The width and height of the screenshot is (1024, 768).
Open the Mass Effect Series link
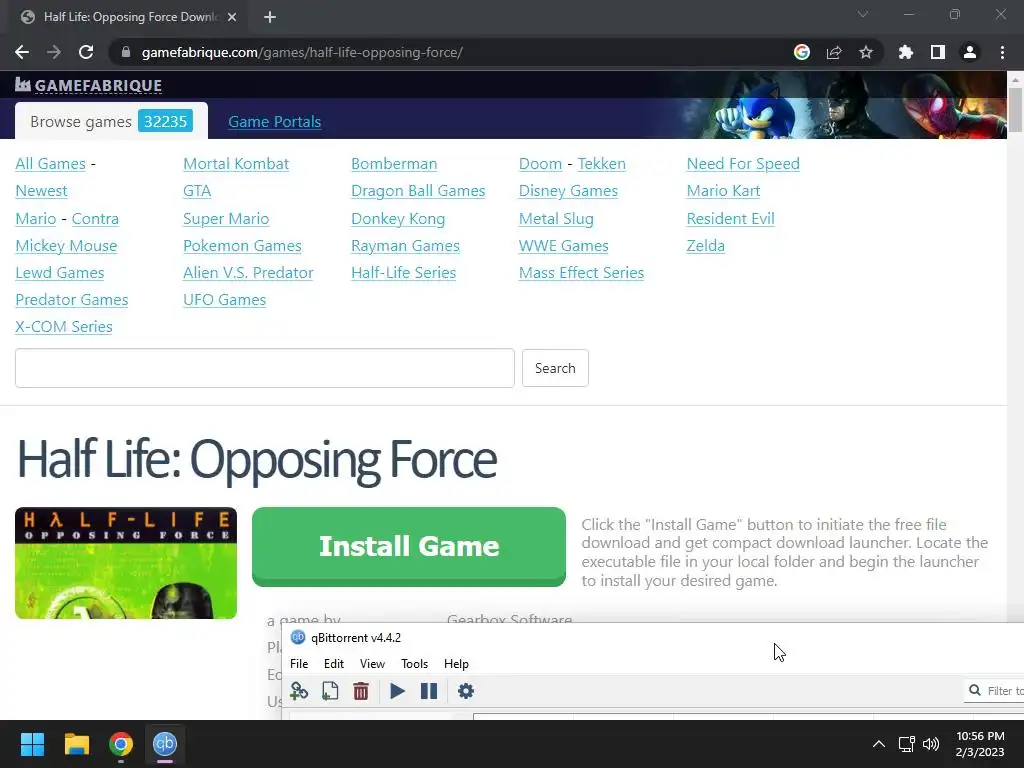581,273
